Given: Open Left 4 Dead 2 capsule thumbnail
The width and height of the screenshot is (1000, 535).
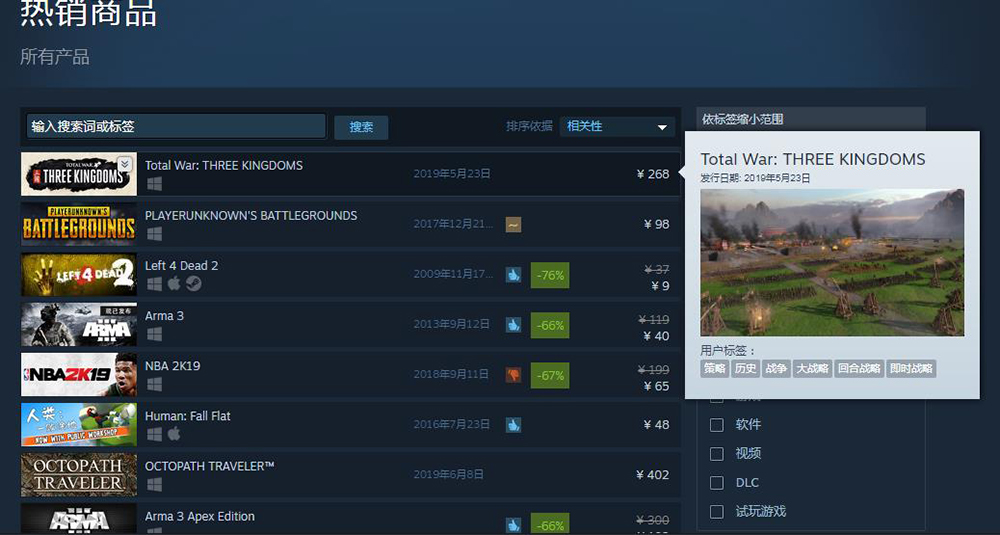Looking at the screenshot, I should pyautogui.click(x=79, y=274).
